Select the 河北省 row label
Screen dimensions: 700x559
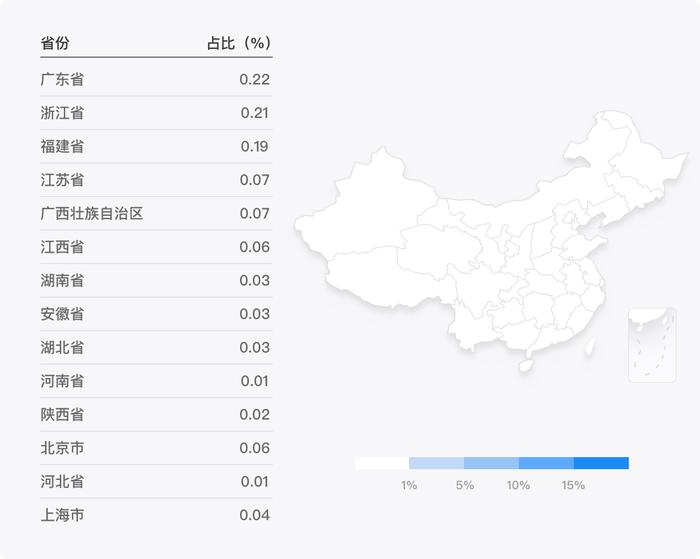[62, 481]
